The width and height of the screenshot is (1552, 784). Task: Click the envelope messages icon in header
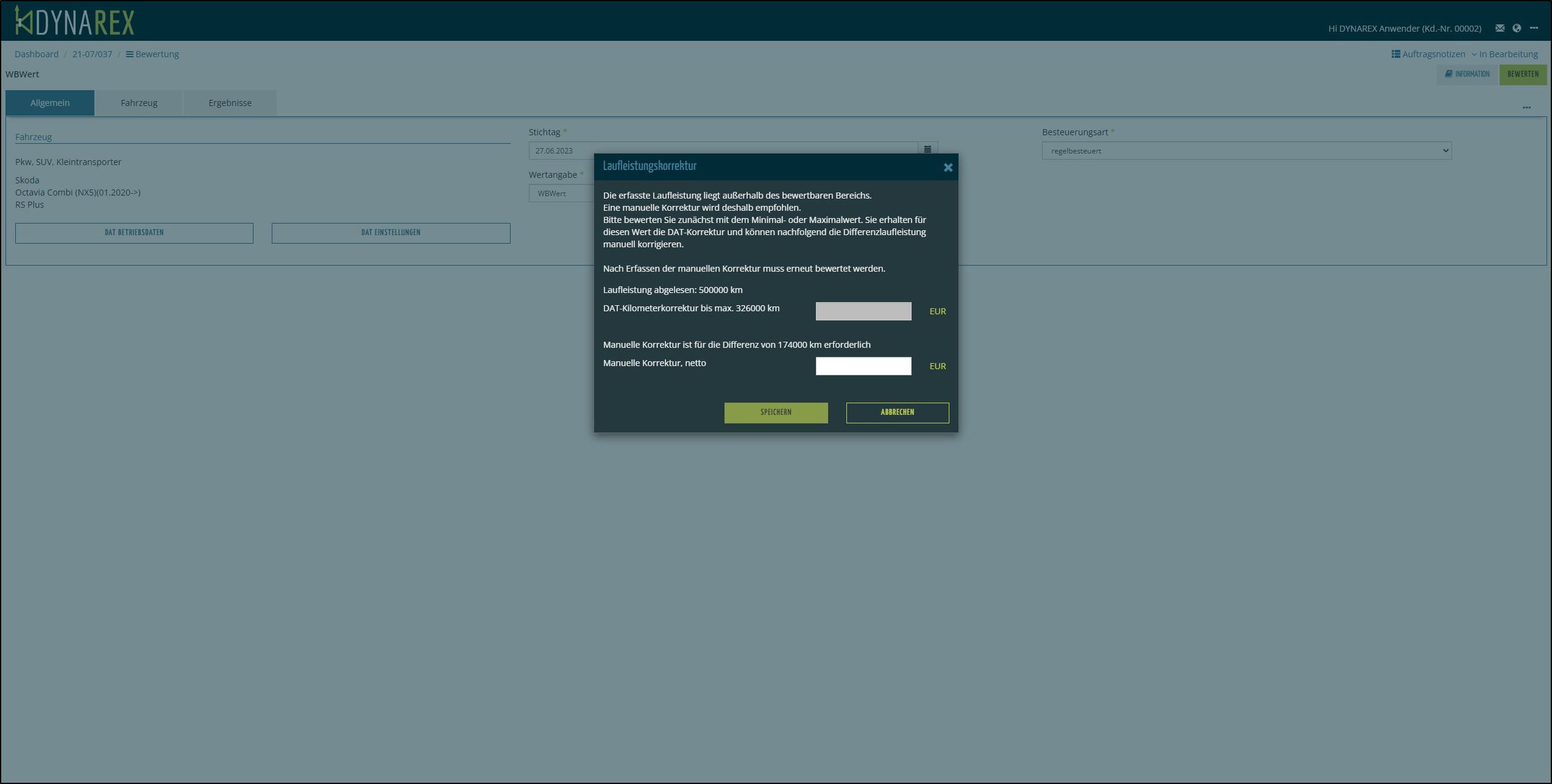(x=1500, y=28)
